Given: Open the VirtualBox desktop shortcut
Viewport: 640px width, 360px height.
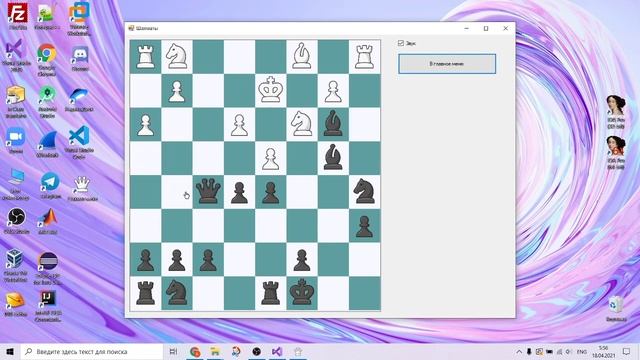Looking at the screenshot, I should (x=16, y=265).
